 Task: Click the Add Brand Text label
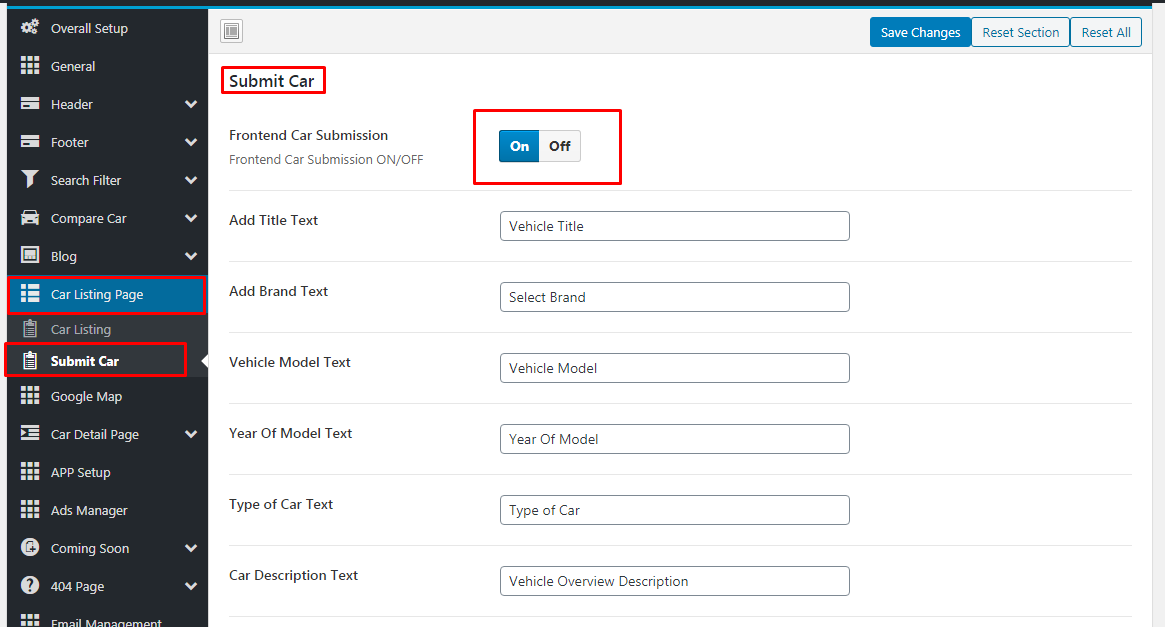278,291
